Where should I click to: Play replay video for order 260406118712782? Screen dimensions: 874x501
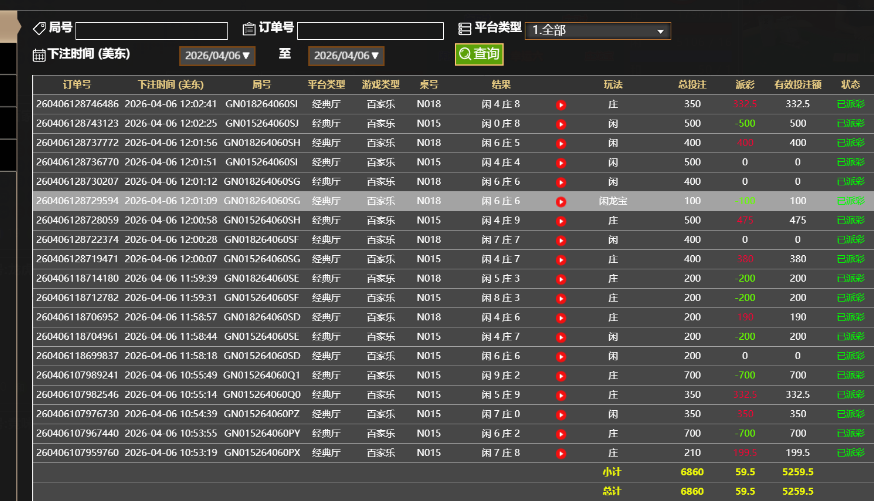pos(561,299)
